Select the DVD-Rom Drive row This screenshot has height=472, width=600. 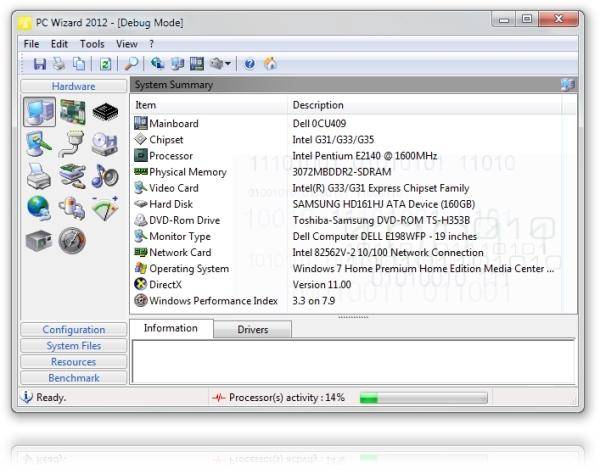point(346,220)
